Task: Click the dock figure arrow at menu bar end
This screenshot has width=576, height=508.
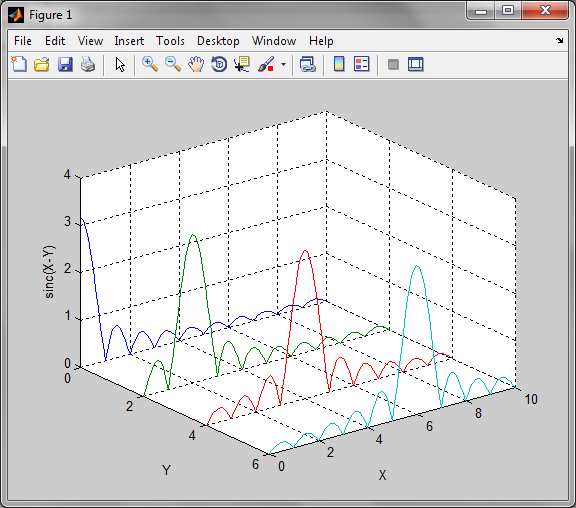Action: 559,40
